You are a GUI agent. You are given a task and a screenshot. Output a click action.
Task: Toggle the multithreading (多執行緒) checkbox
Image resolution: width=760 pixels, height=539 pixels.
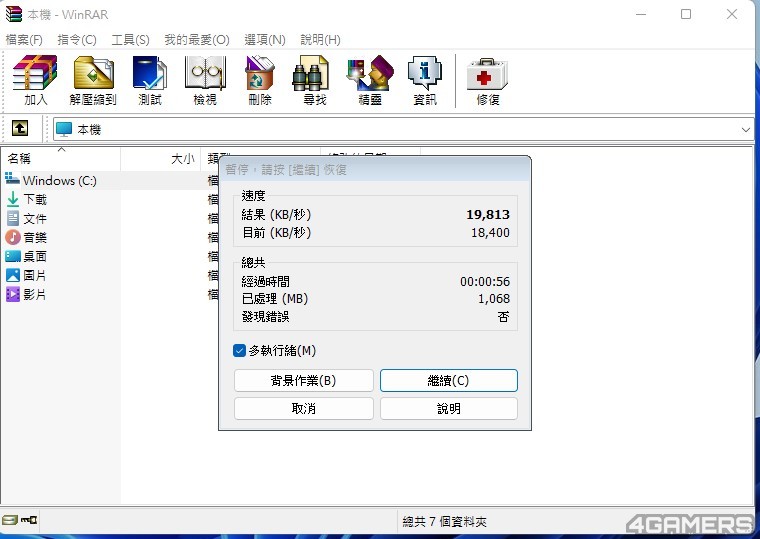point(239,350)
